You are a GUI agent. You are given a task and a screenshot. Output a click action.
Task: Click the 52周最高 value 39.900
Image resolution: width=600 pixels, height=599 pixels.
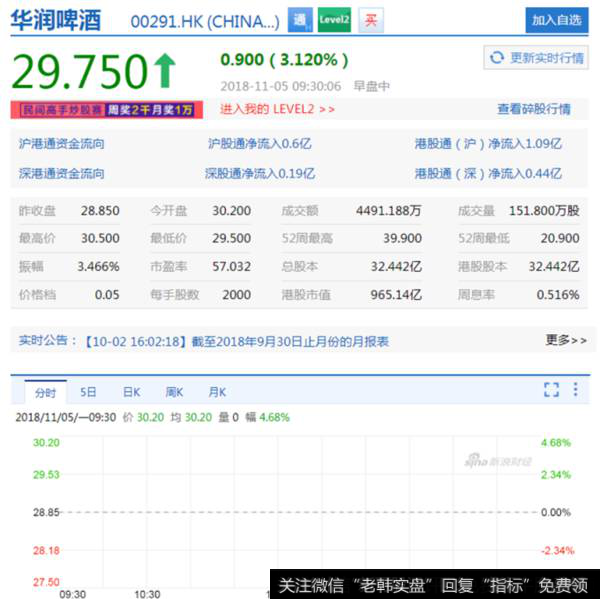[x=403, y=238]
